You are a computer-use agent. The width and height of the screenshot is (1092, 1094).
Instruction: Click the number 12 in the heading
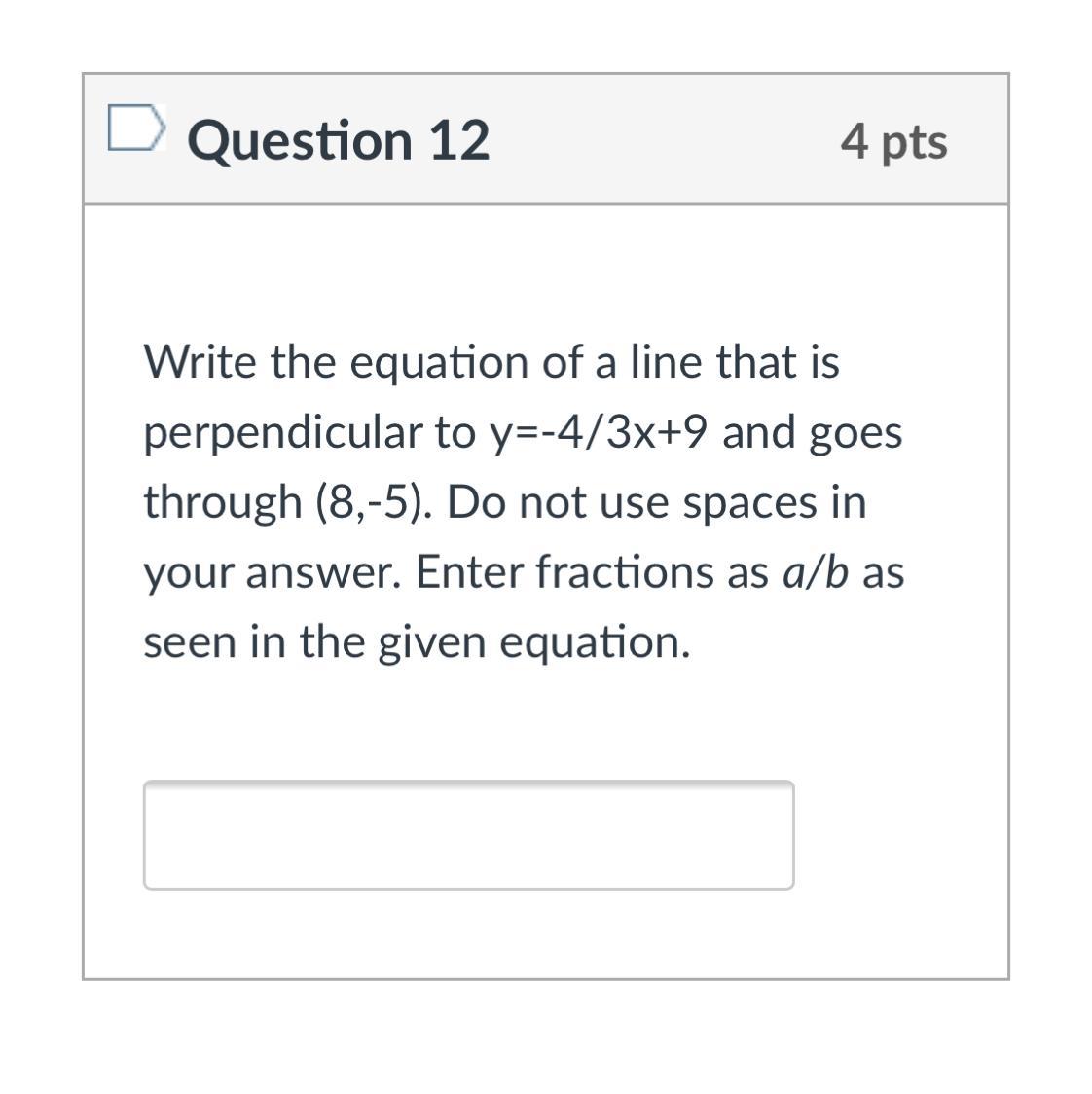click(x=457, y=140)
